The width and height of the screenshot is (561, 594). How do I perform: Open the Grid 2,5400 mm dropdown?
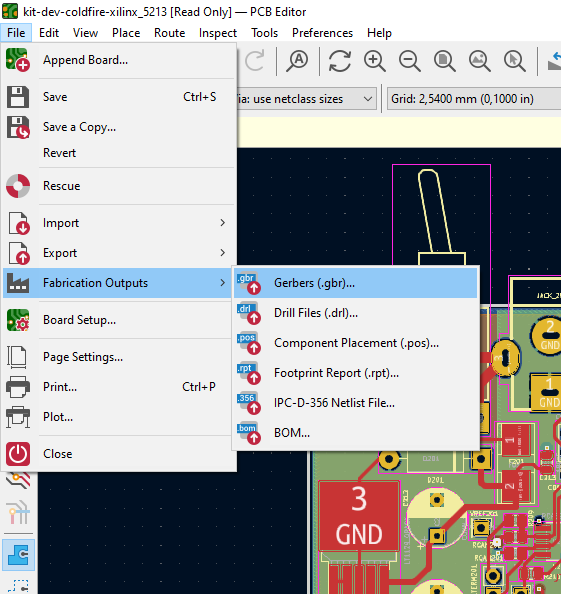[x=474, y=99]
